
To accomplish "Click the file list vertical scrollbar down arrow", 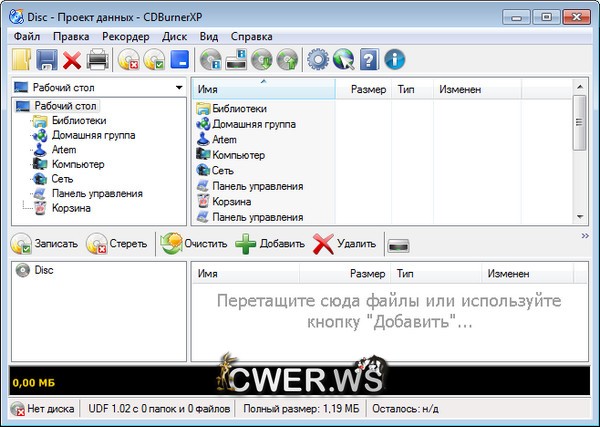I will pyautogui.click(x=579, y=216).
